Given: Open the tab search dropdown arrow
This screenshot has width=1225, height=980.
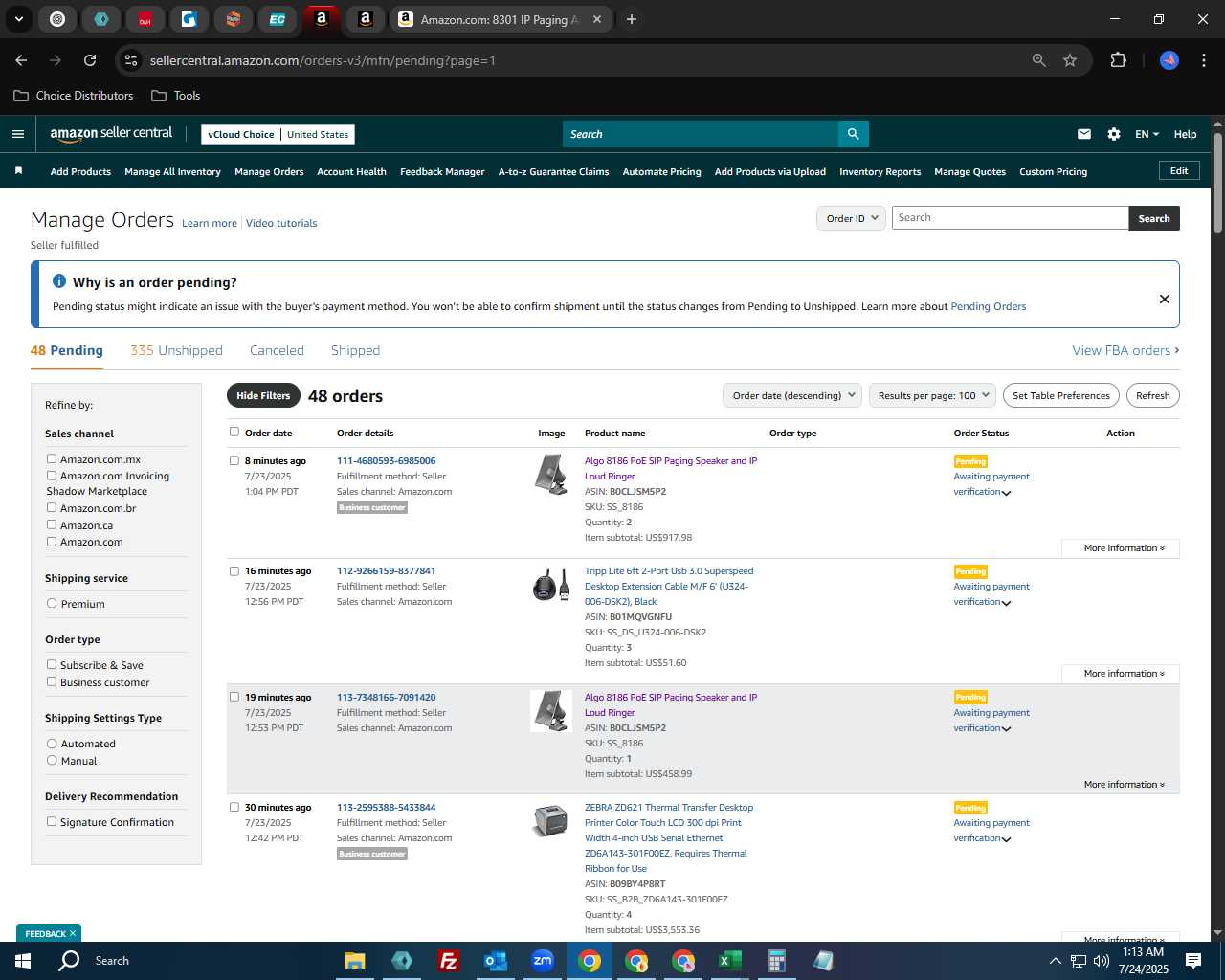Looking at the screenshot, I should [x=18, y=19].
